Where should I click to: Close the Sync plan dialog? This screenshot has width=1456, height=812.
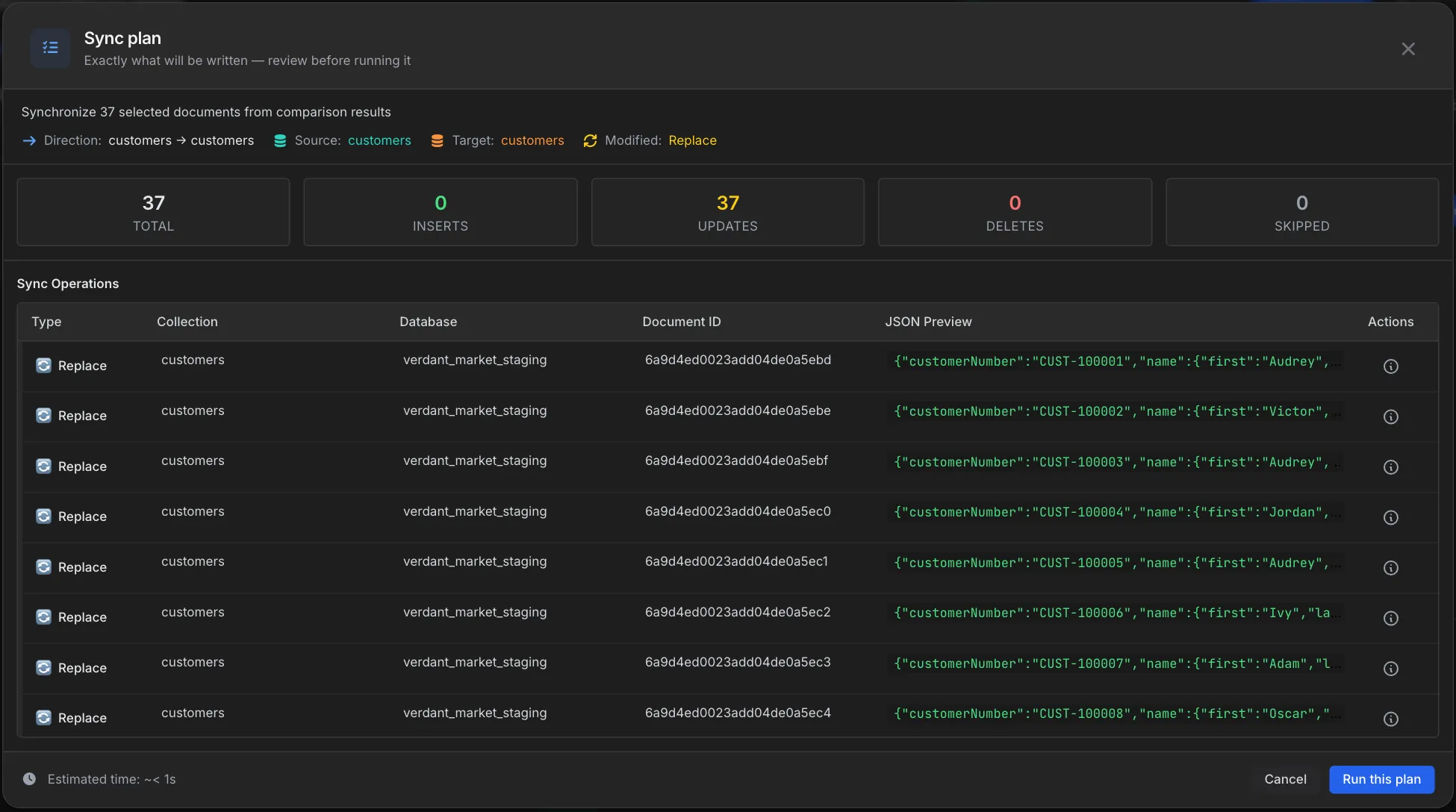(x=1407, y=49)
